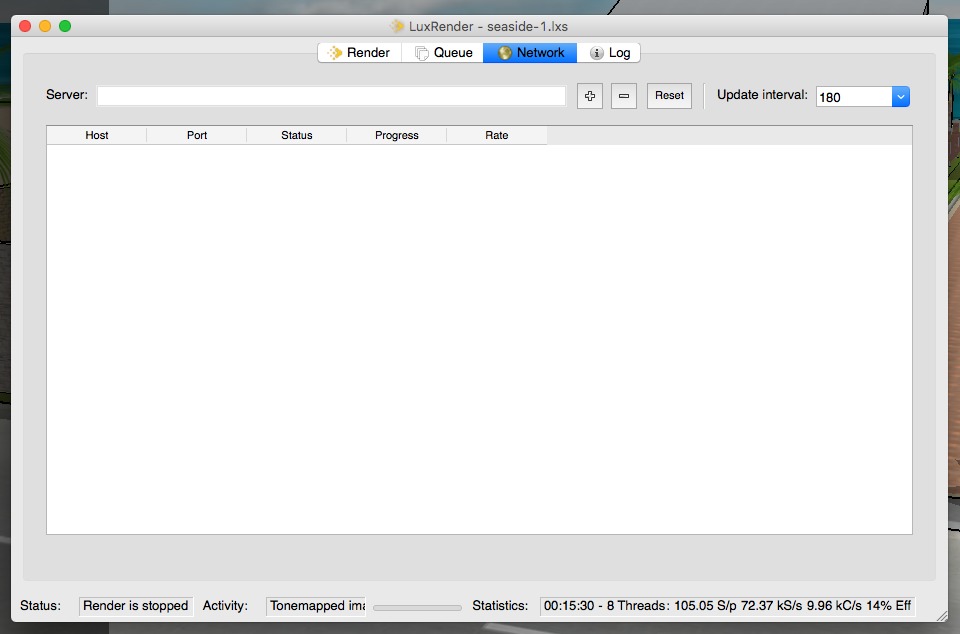This screenshot has width=960, height=634.
Task: Click the 'Status:' label in status bar
Action: (40, 606)
